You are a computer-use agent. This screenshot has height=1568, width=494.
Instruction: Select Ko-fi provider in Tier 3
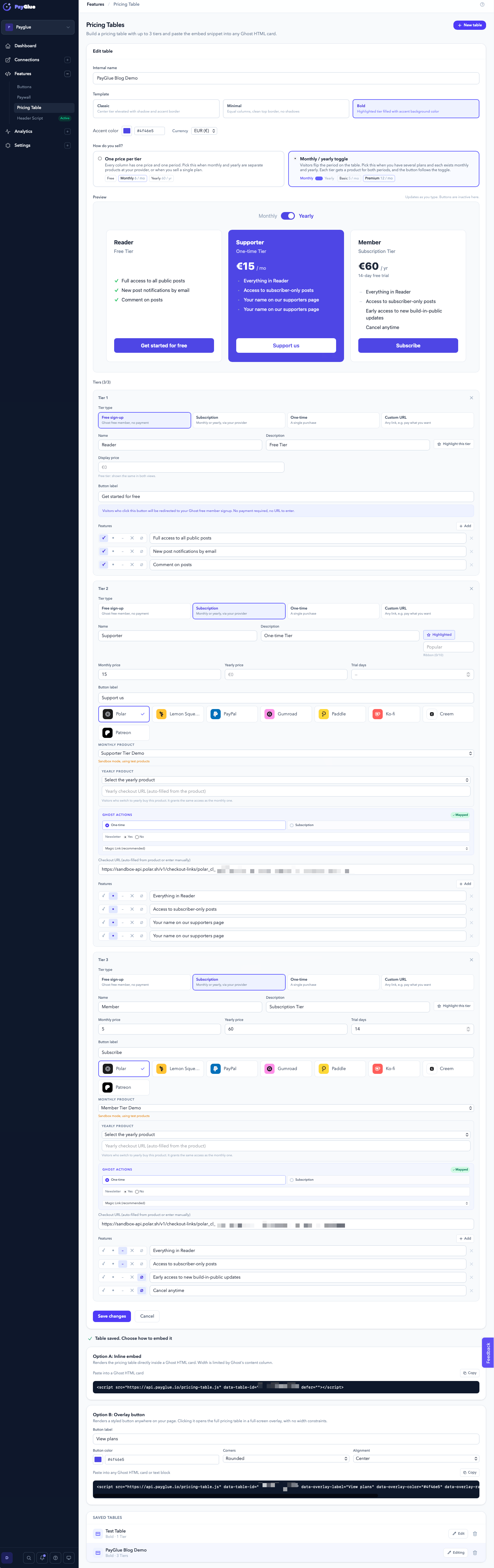point(394,1068)
